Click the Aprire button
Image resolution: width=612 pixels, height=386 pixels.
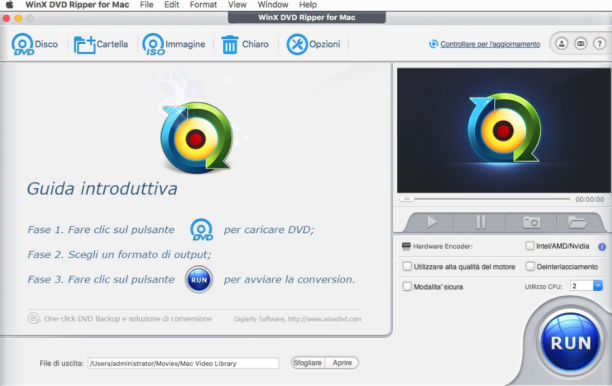click(x=342, y=363)
